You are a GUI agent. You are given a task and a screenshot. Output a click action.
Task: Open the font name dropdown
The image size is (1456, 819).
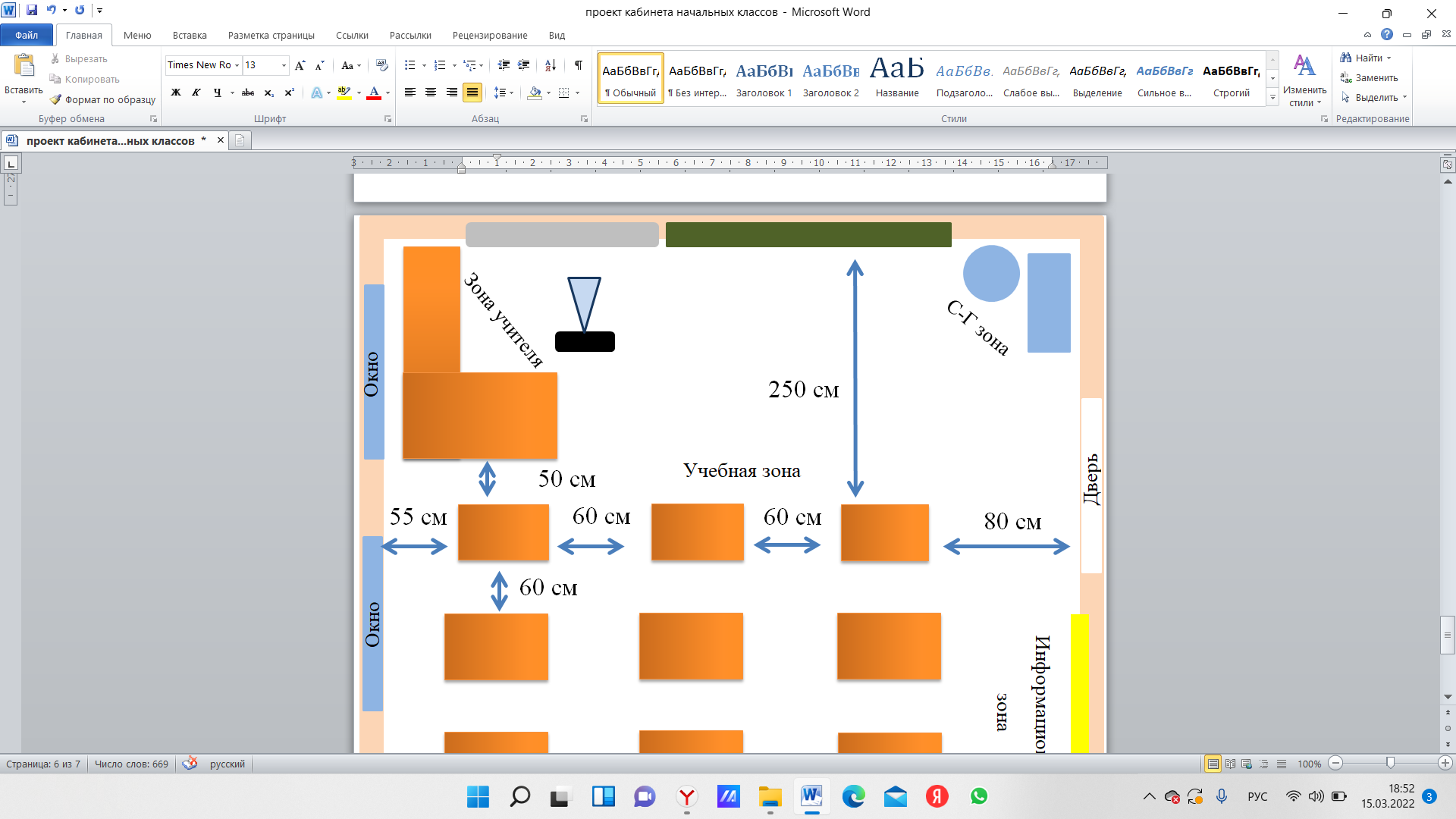point(237,65)
